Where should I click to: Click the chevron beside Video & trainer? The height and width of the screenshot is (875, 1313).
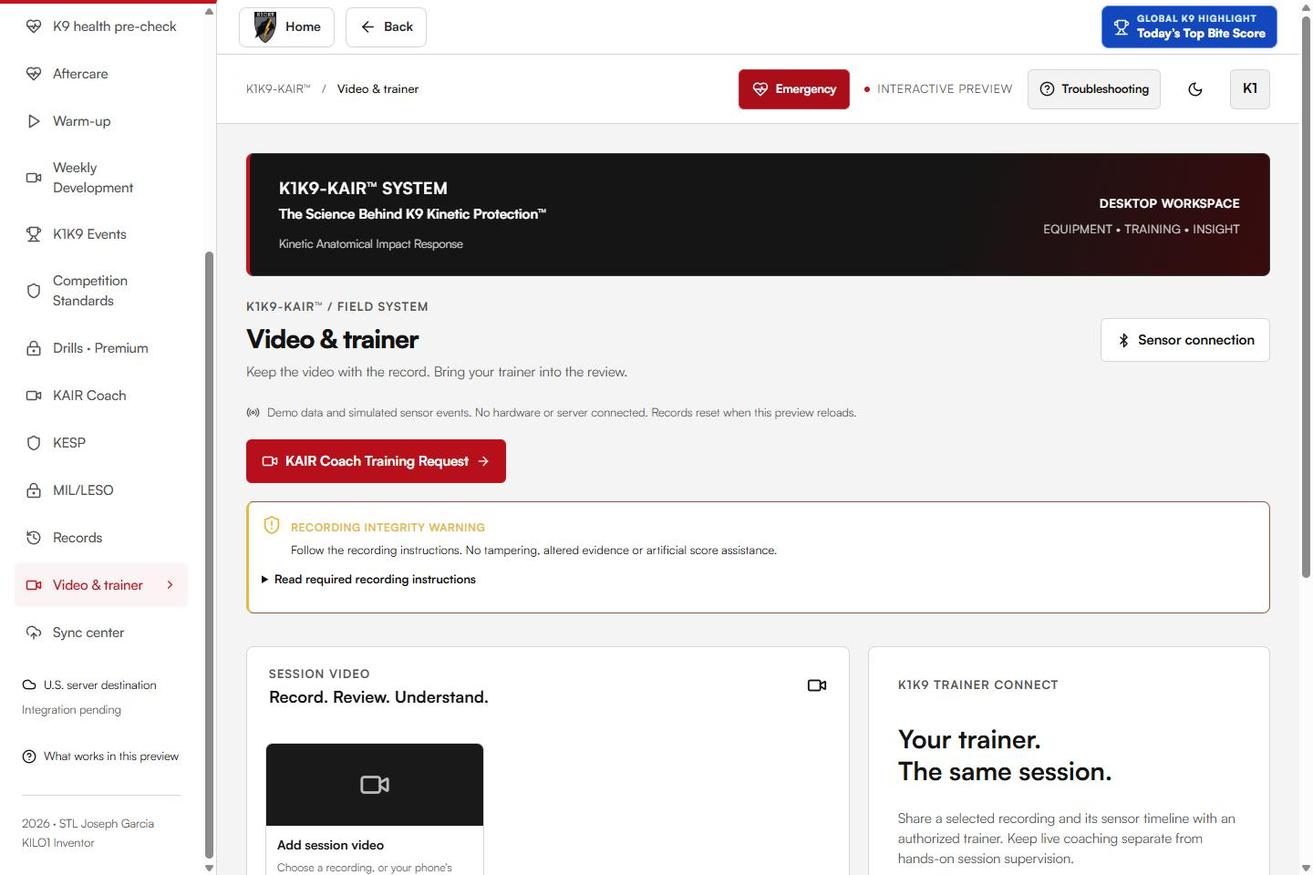tap(170, 585)
